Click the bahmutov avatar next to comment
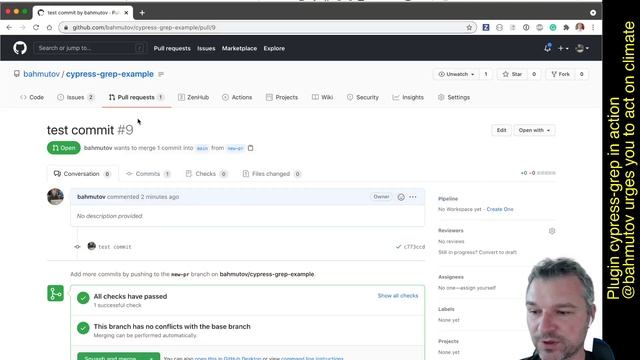The image size is (640, 360). point(56,196)
